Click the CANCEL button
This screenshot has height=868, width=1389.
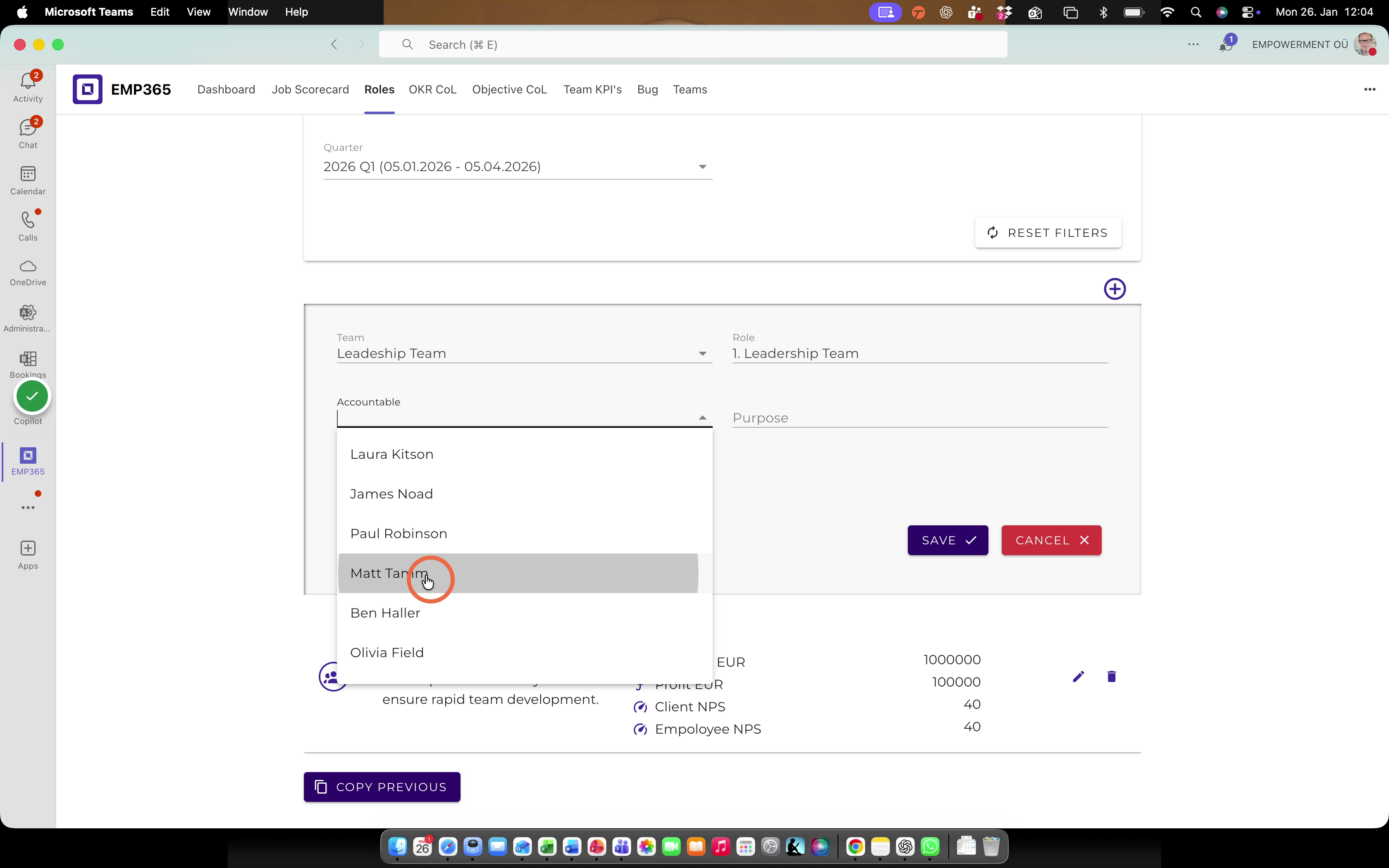(x=1051, y=540)
